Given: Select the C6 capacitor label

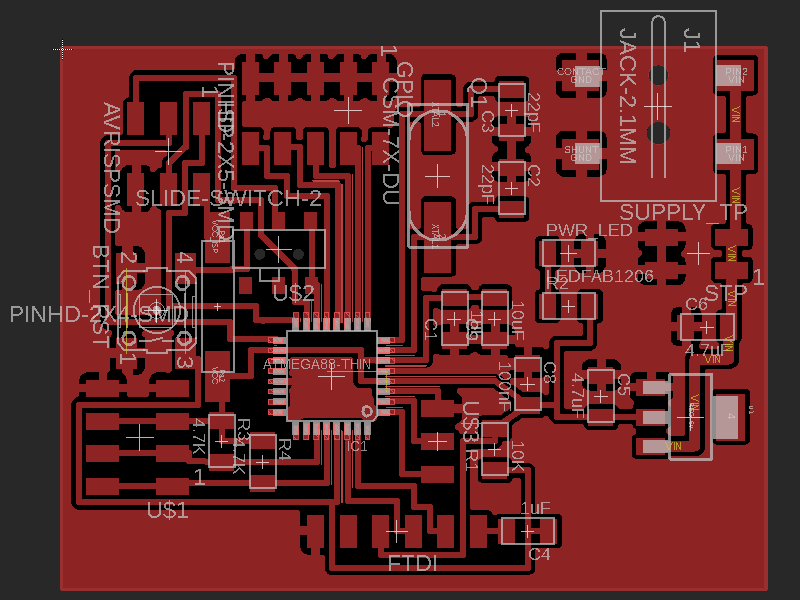Looking at the screenshot, I should [x=696, y=304].
